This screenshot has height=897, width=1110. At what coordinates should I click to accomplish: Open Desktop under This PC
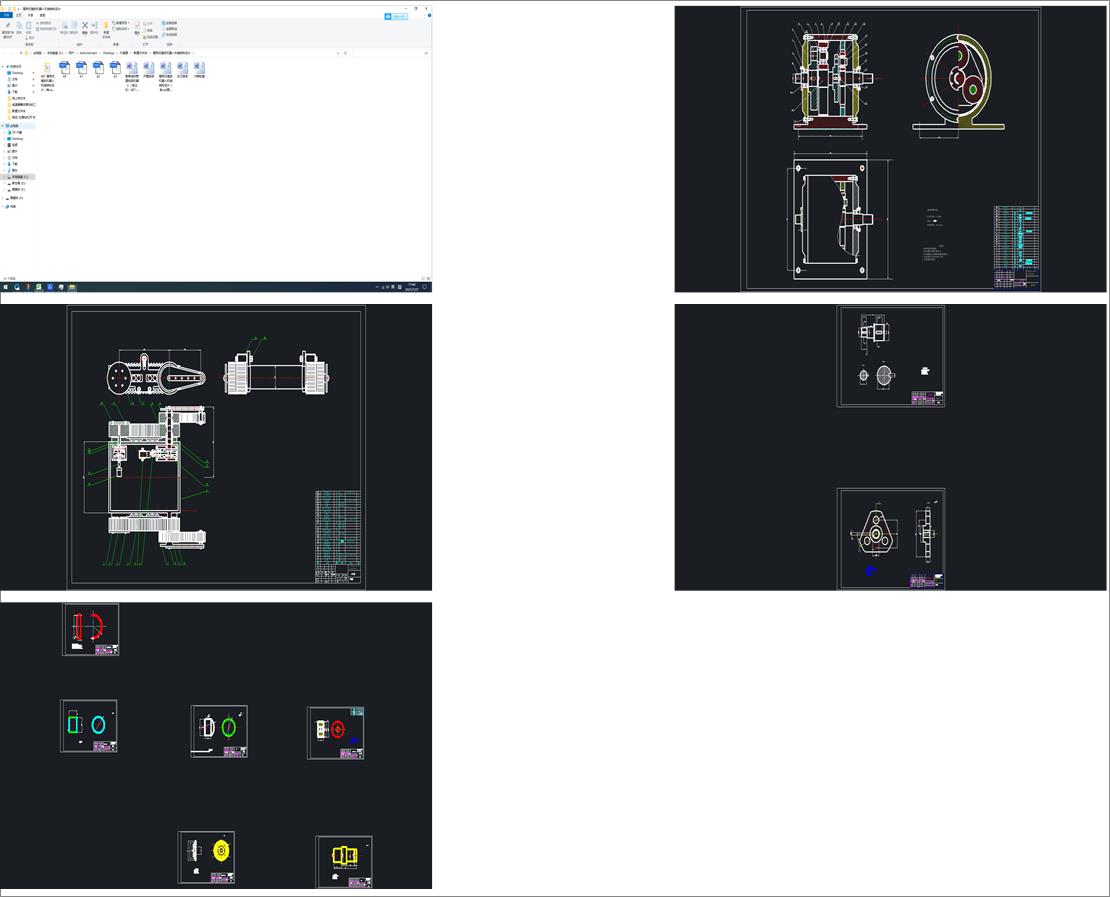tap(17, 139)
